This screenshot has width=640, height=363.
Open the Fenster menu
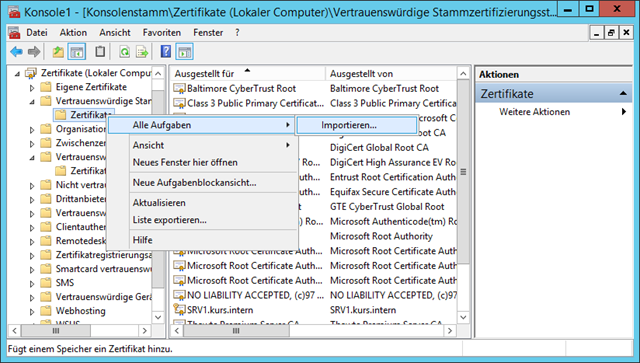(208, 33)
